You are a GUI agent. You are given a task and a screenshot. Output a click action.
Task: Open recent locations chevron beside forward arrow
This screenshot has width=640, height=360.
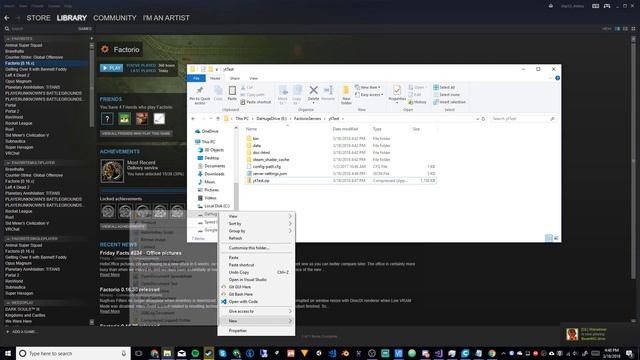click(211, 119)
